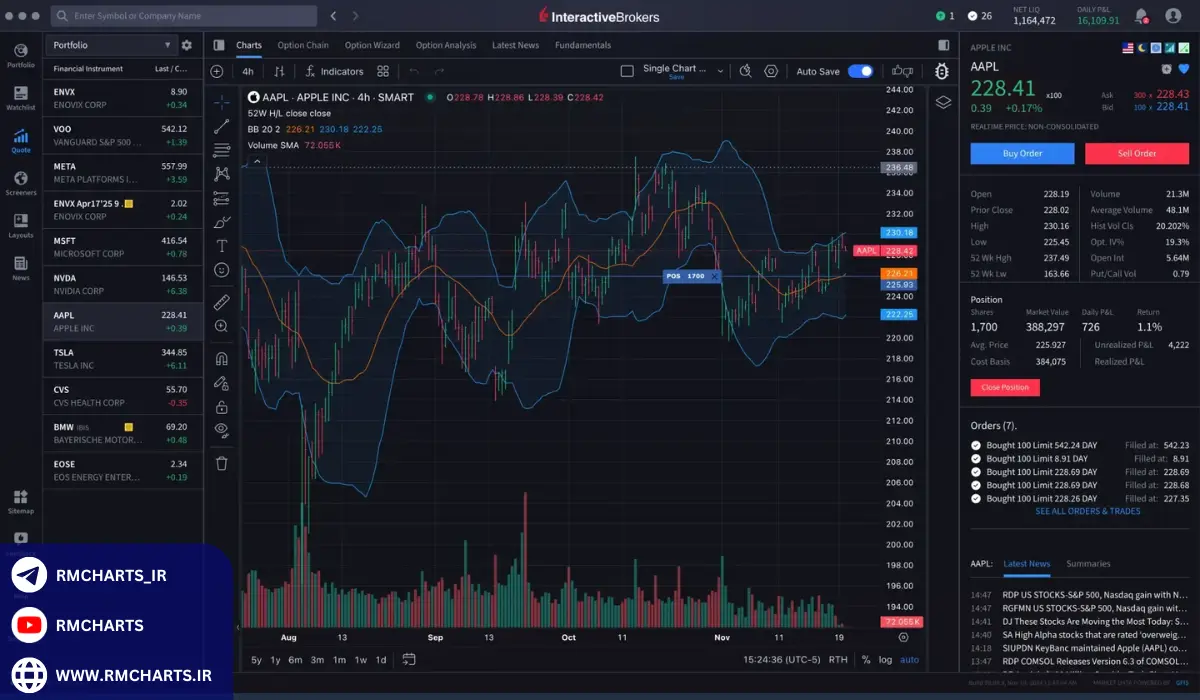Open the Single Chart layout dropdown
1200x700 pixels.
pyautogui.click(x=674, y=70)
